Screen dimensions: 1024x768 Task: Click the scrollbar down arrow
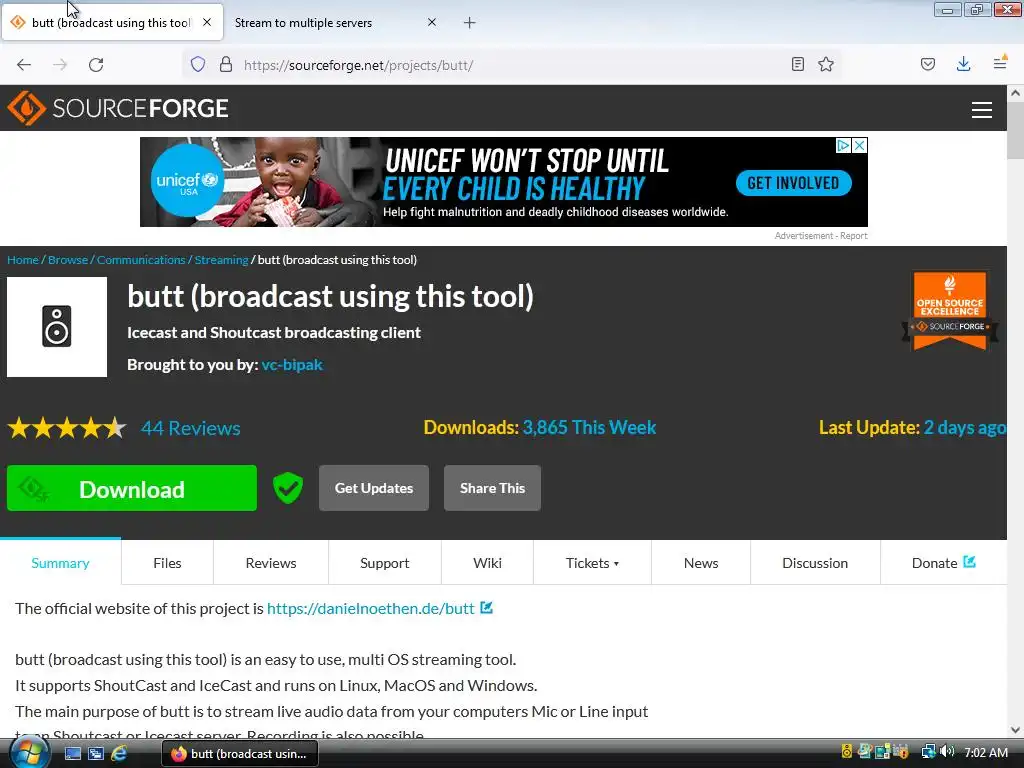point(1015,729)
